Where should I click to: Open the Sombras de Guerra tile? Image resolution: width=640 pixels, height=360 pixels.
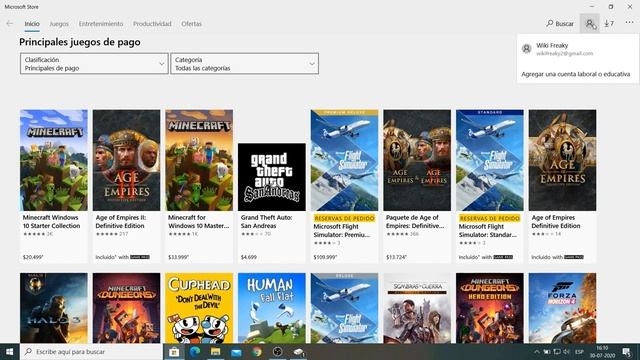tap(417, 308)
